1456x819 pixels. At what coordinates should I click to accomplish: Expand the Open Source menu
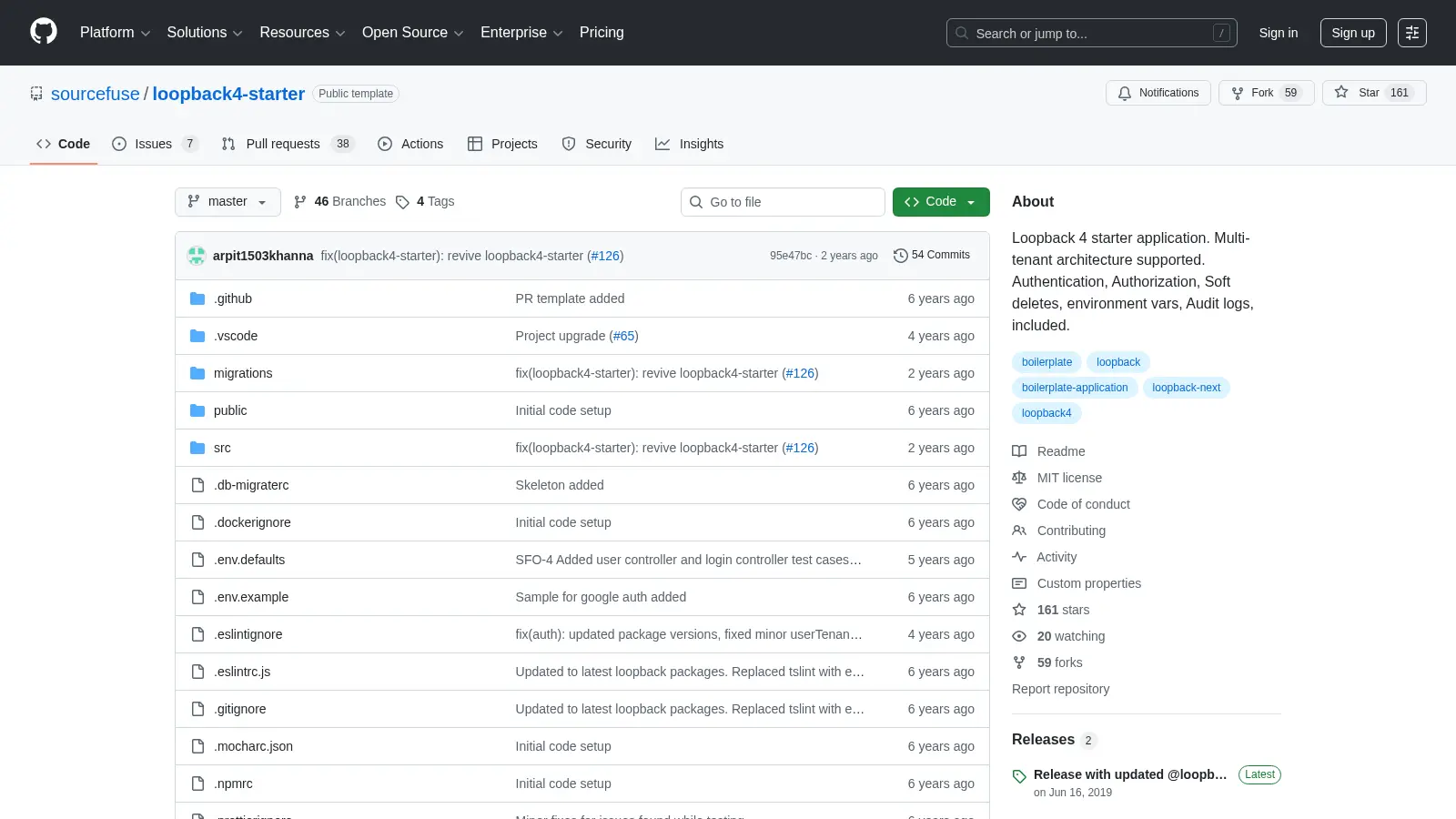click(x=412, y=33)
